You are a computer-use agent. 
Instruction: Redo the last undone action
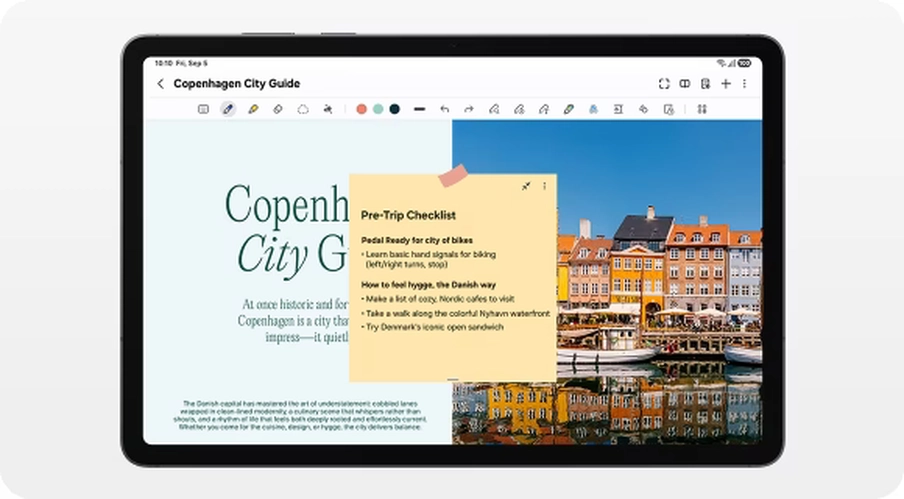pyautogui.click(x=468, y=109)
